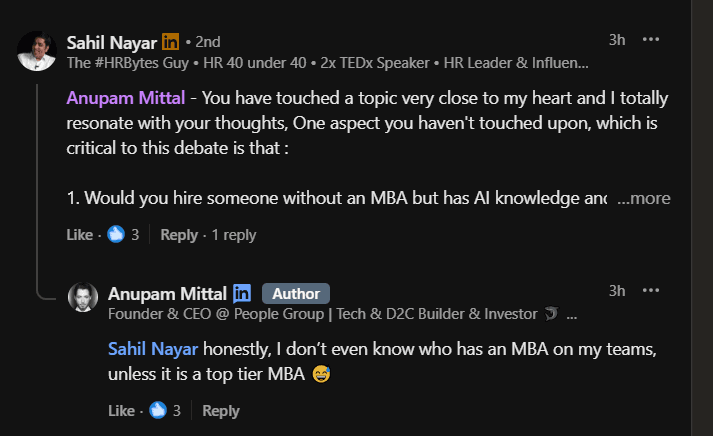The image size is (713, 436).
Task: Show the 1 reply thread
Action: click(x=234, y=235)
